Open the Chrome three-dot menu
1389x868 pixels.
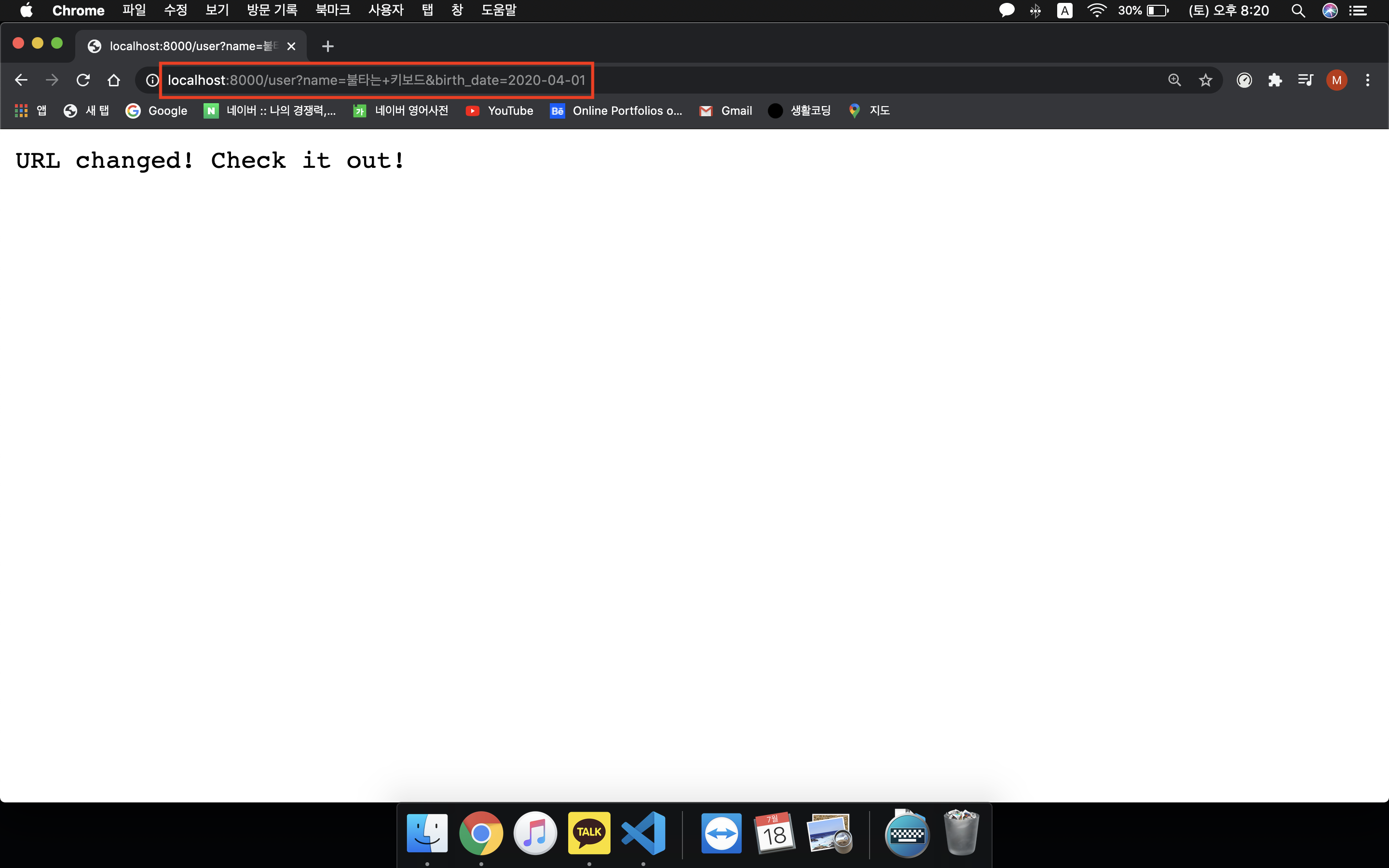[x=1368, y=80]
